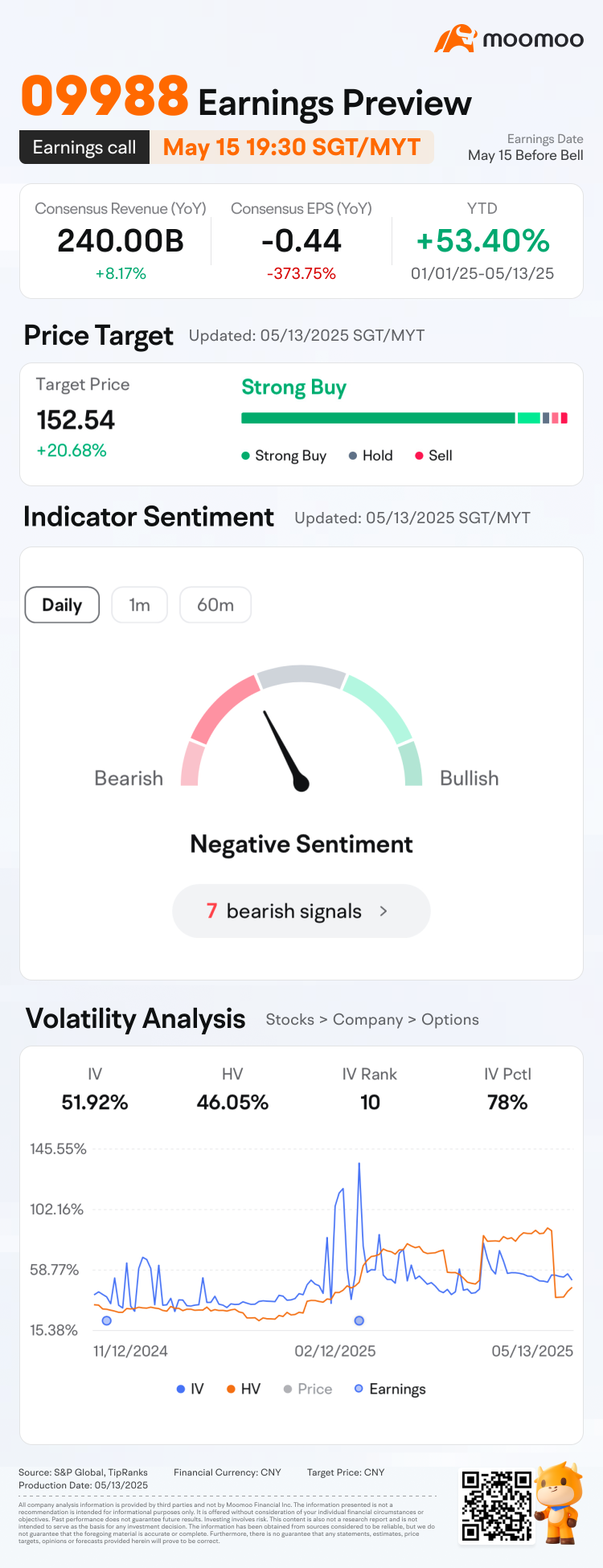Open the 7 bearish signals chevron

click(384, 911)
